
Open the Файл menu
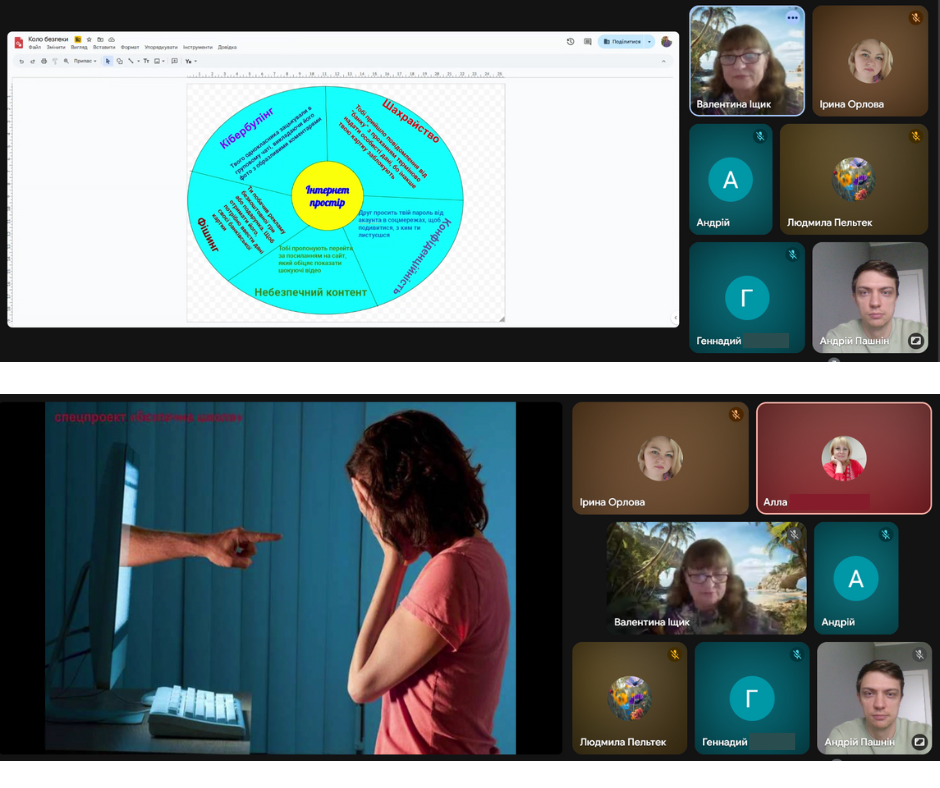pyautogui.click(x=35, y=47)
